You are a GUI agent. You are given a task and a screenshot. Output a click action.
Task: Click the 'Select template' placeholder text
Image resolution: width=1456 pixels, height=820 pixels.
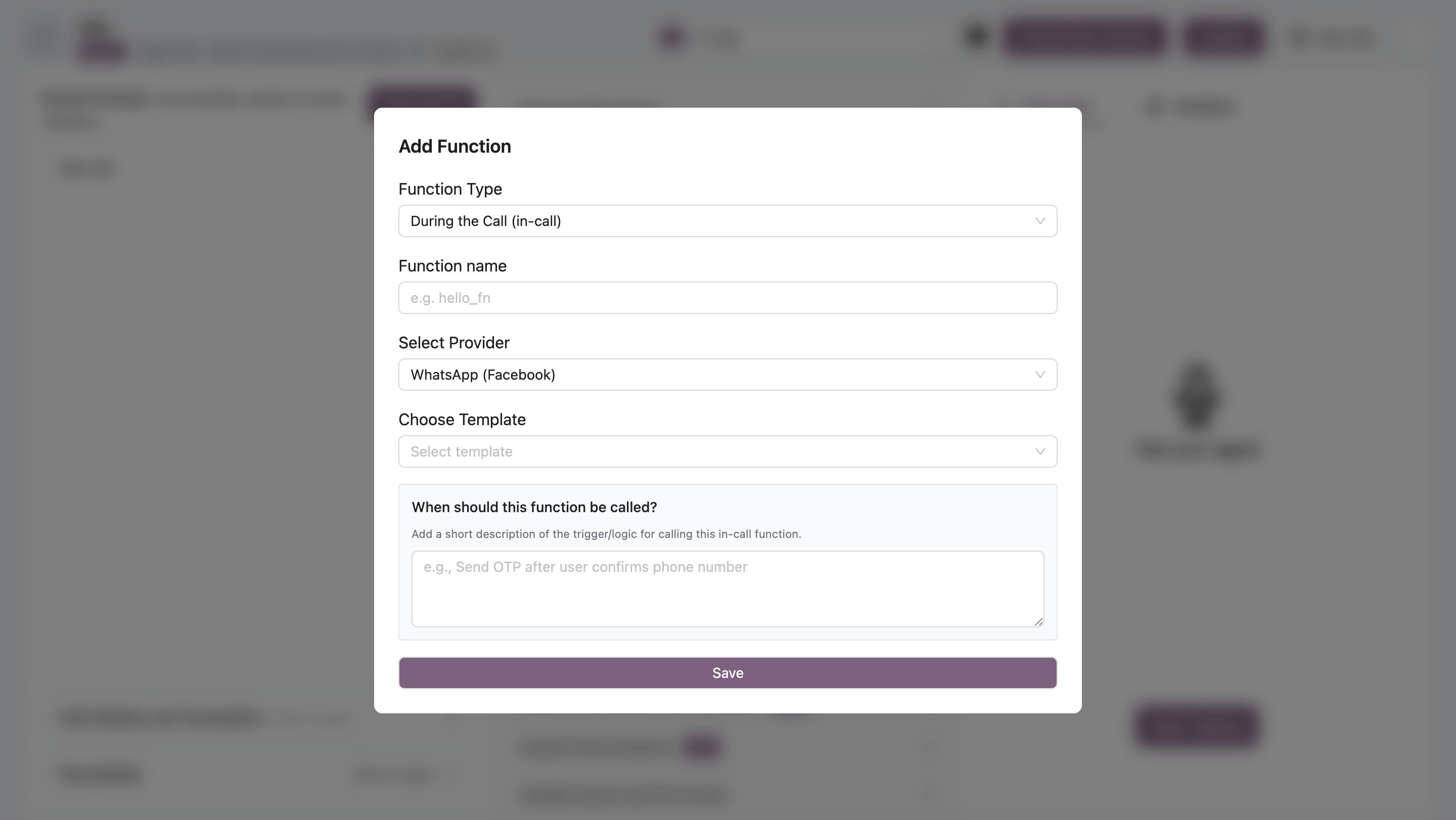pyautogui.click(x=461, y=451)
